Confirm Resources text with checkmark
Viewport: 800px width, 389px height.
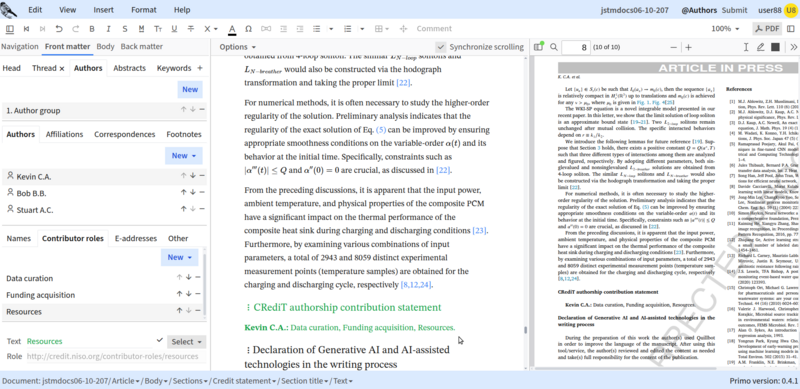pos(160,340)
